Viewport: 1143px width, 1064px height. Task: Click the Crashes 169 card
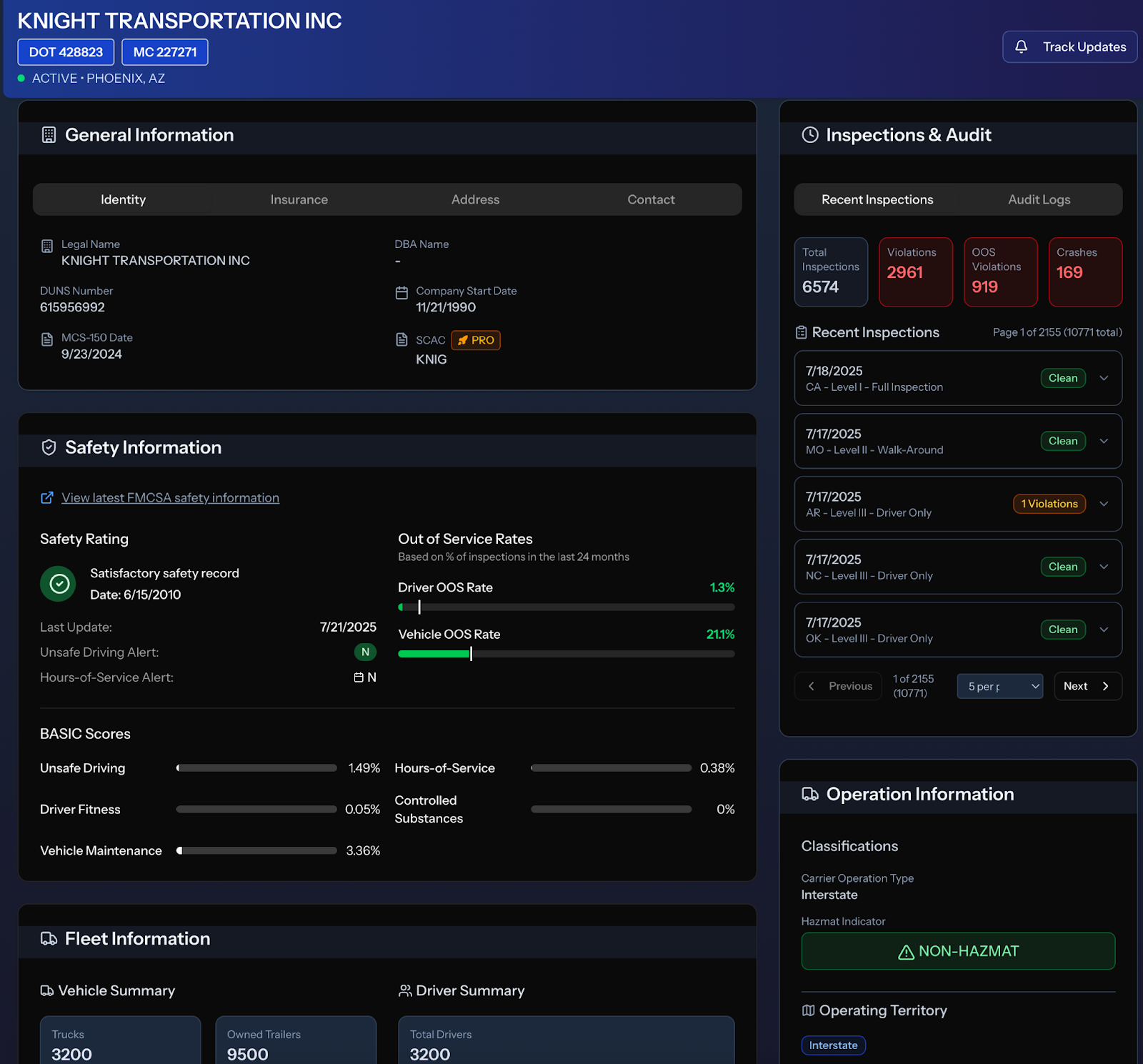1085,272
